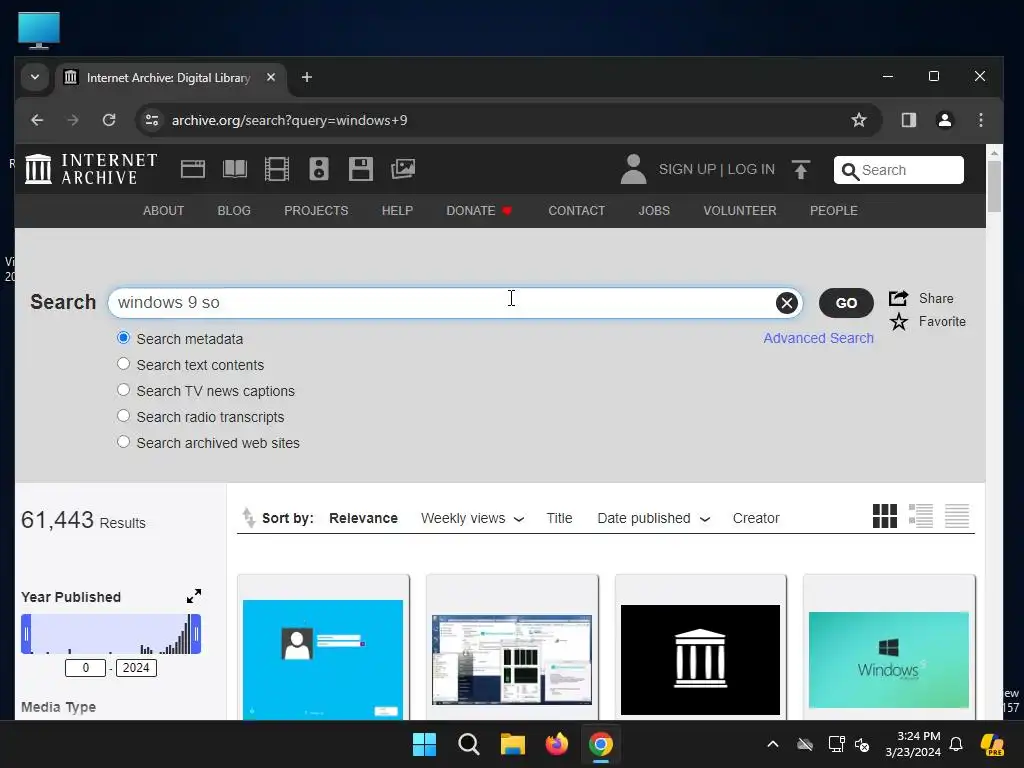This screenshot has width=1024, height=768.
Task: Open the DONATE menu item
Action: [x=479, y=211]
